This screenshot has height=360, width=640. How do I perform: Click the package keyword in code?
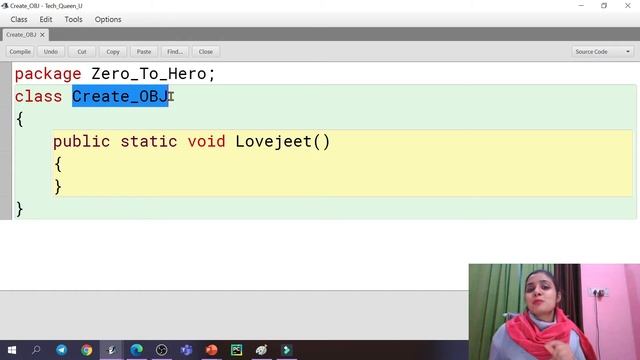48,74
